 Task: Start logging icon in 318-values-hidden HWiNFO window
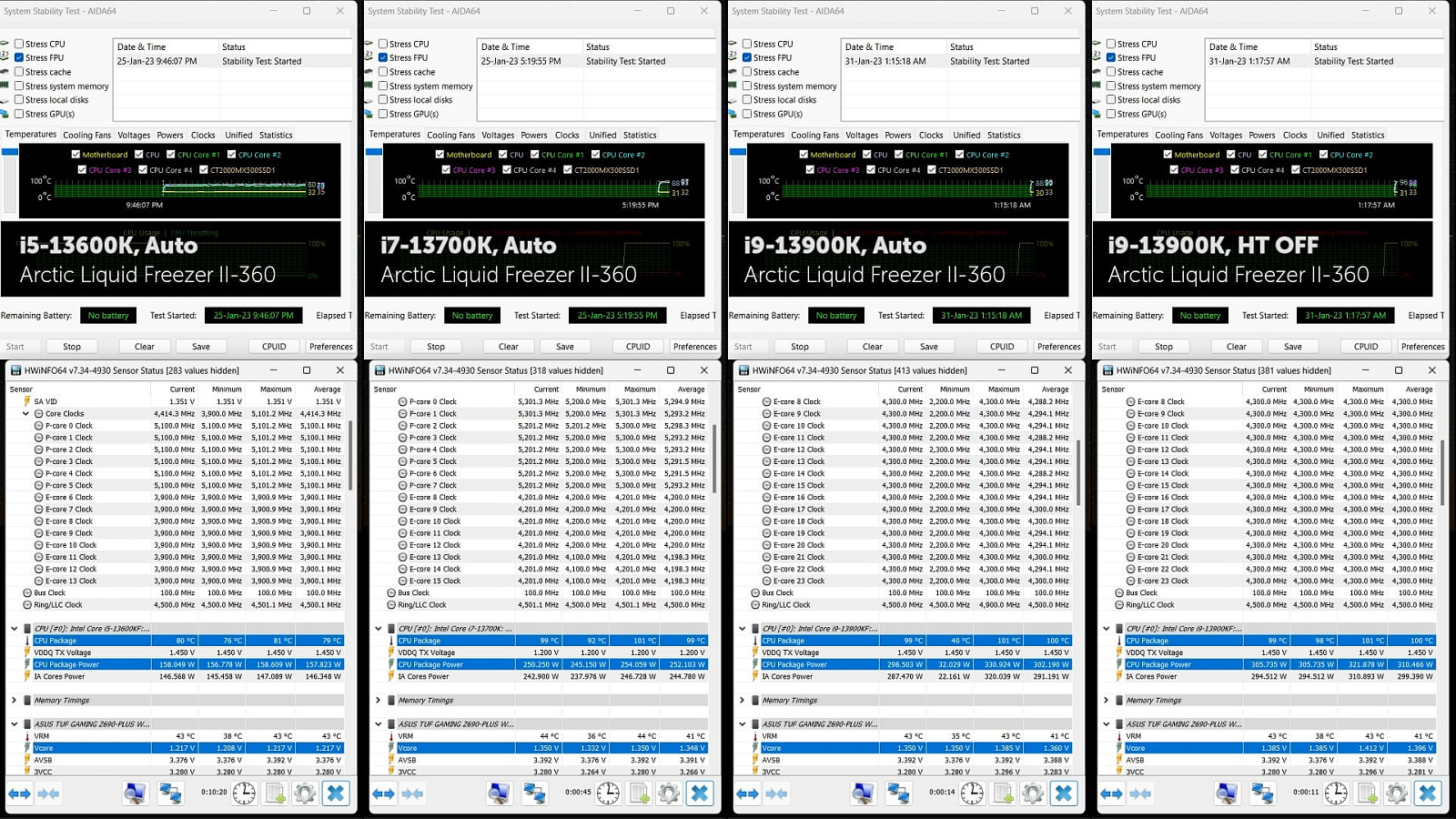pyautogui.click(x=640, y=794)
